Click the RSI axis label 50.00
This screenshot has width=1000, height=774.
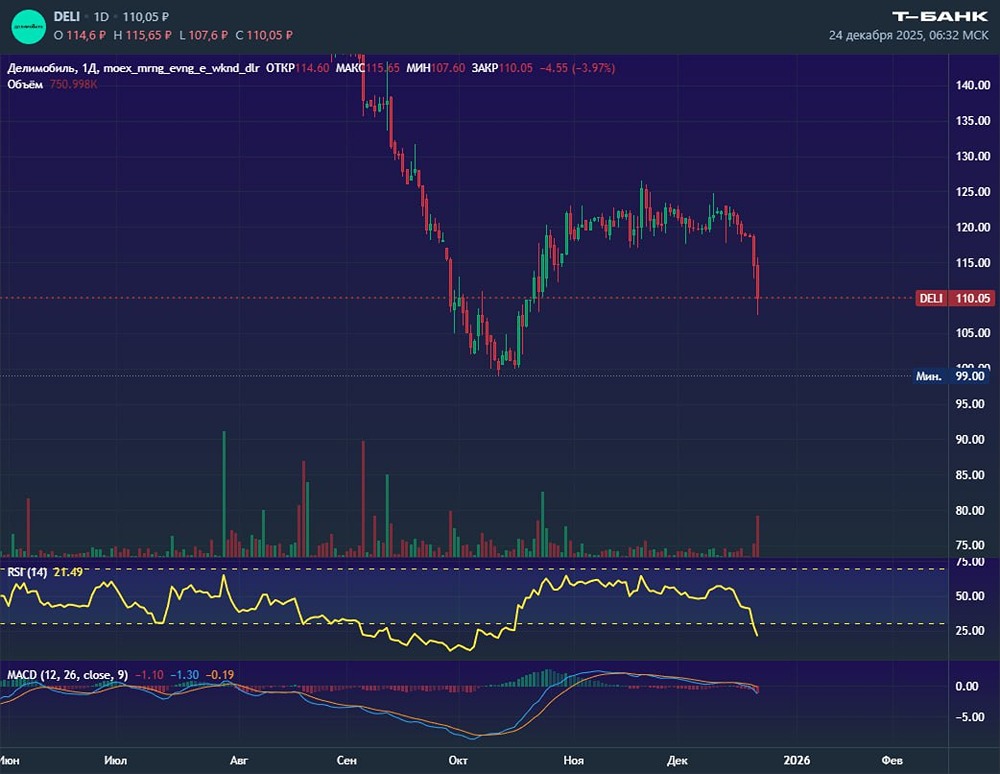[970, 596]
